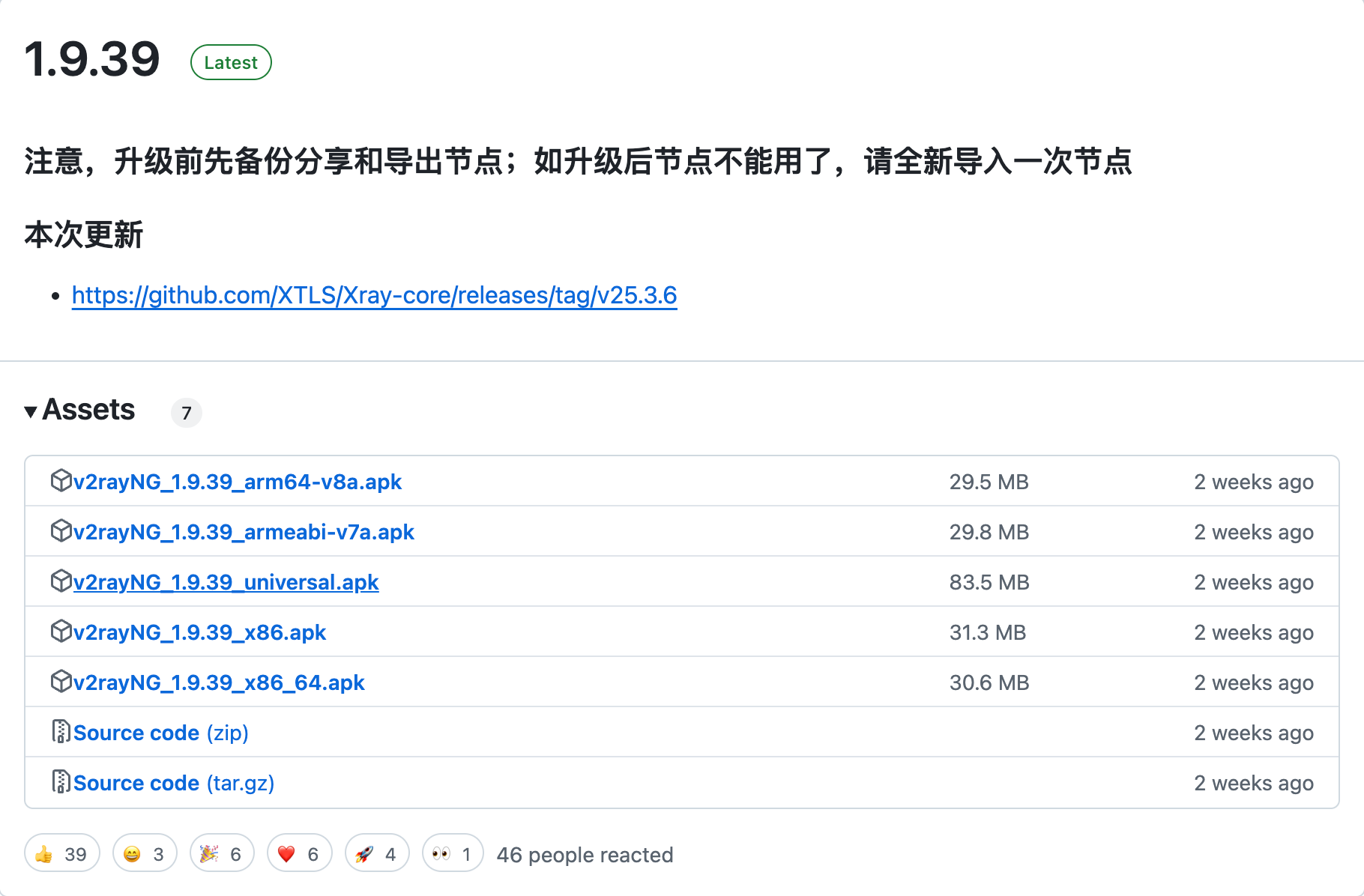Viewport: 1364px width, 896px height.
Task: Click the Latest release badge
Action: click(x=231, y=62)
